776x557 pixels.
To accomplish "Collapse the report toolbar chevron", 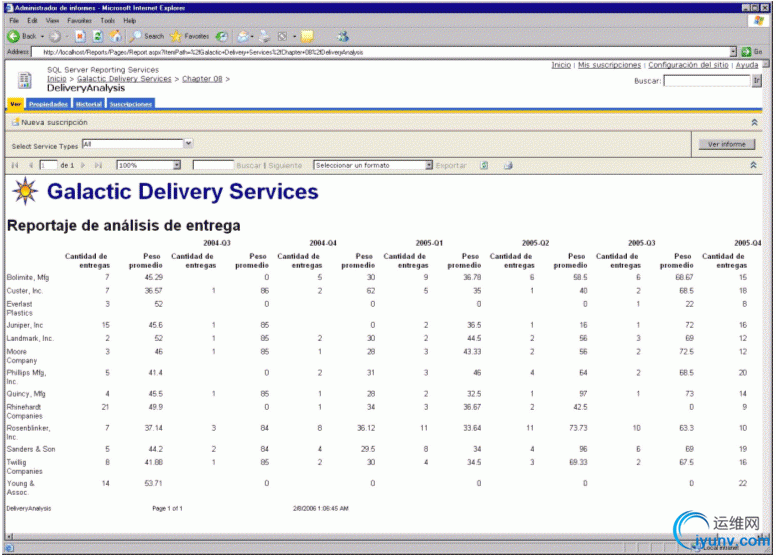I will pos(753,165).
